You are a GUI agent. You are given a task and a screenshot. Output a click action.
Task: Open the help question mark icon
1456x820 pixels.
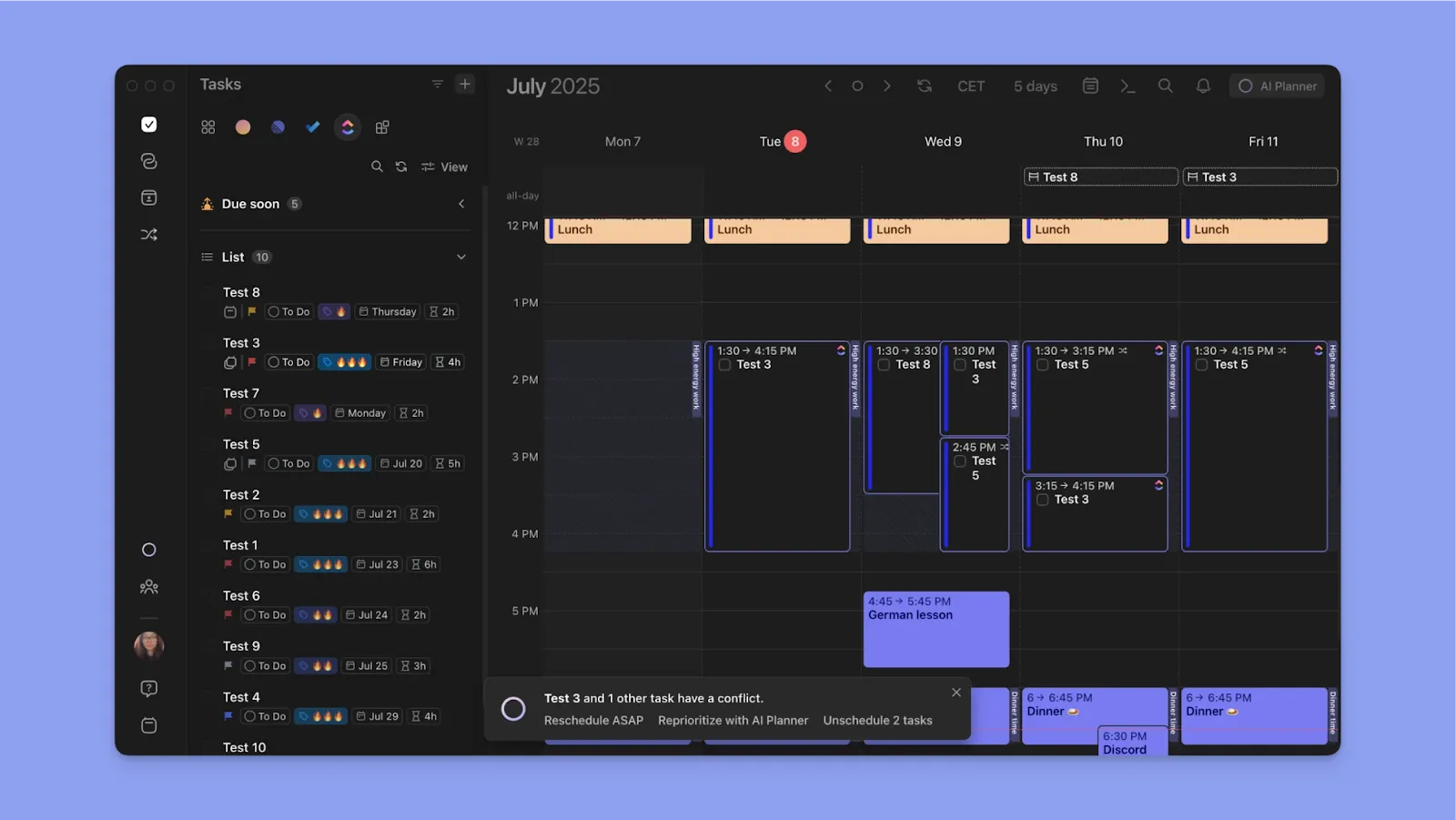pyautogui.click(x=149, y=688)
